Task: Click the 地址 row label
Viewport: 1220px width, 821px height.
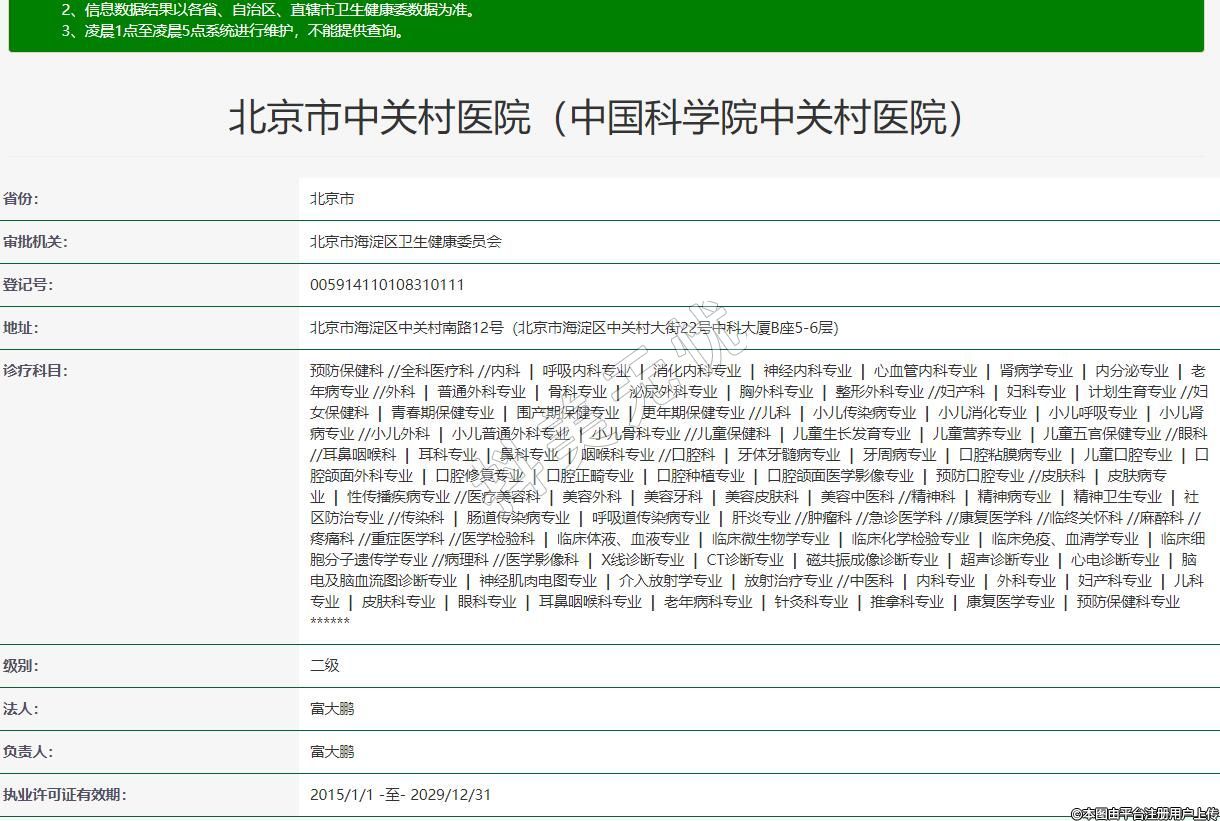Action: coord(21,328)
